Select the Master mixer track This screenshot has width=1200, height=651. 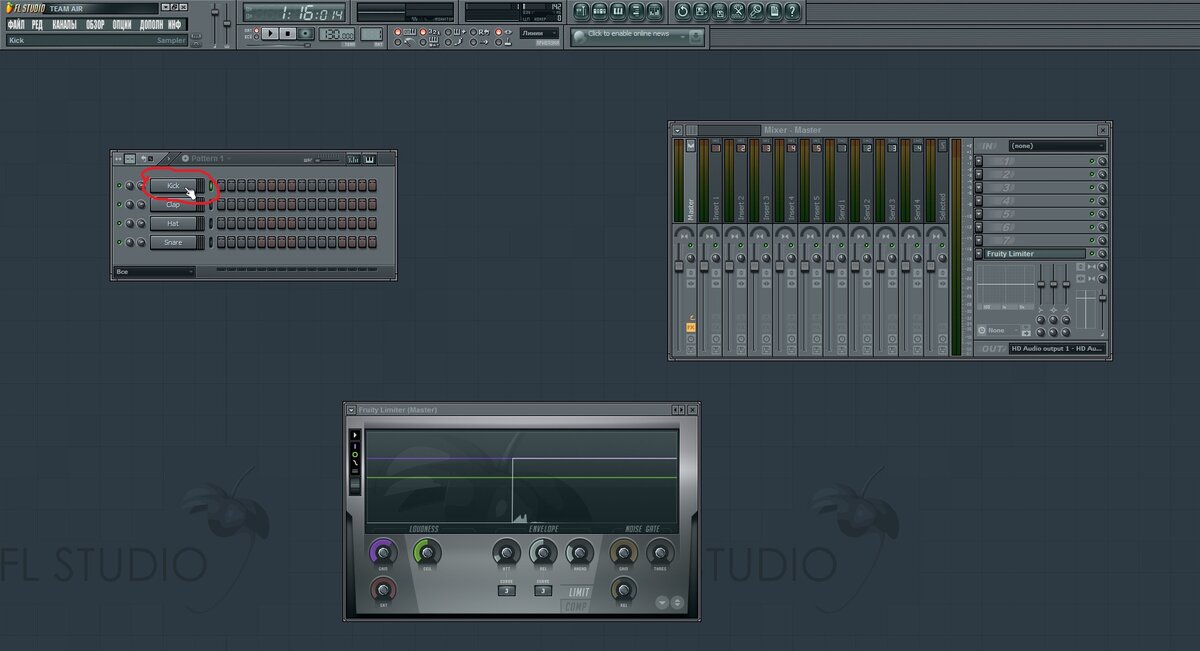690,180
